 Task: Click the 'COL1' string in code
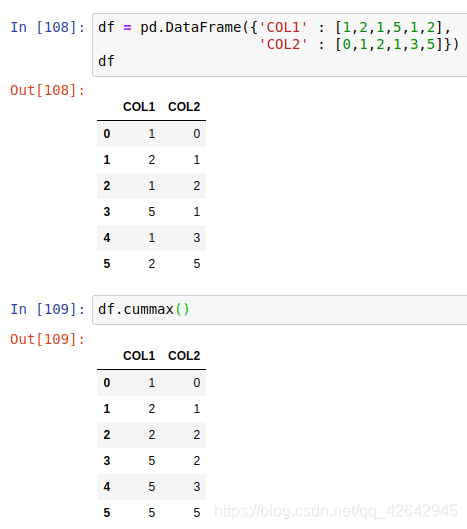point(283,27)
